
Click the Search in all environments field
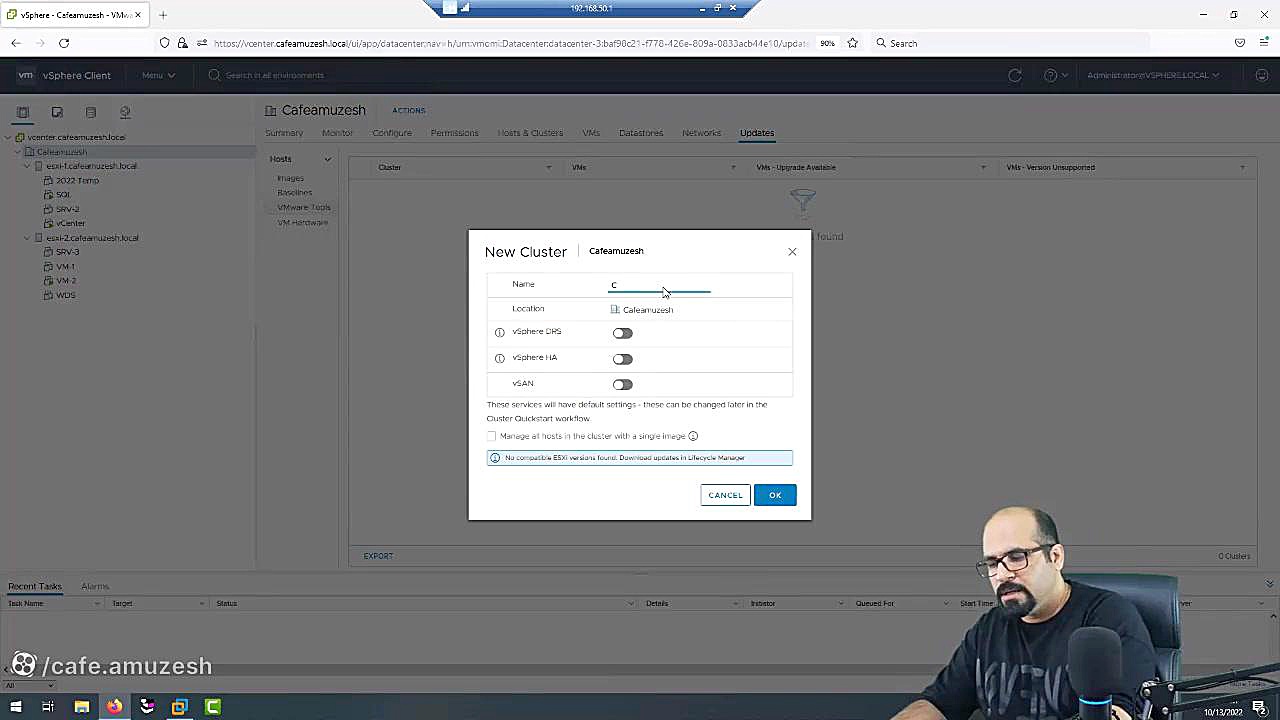275,75
